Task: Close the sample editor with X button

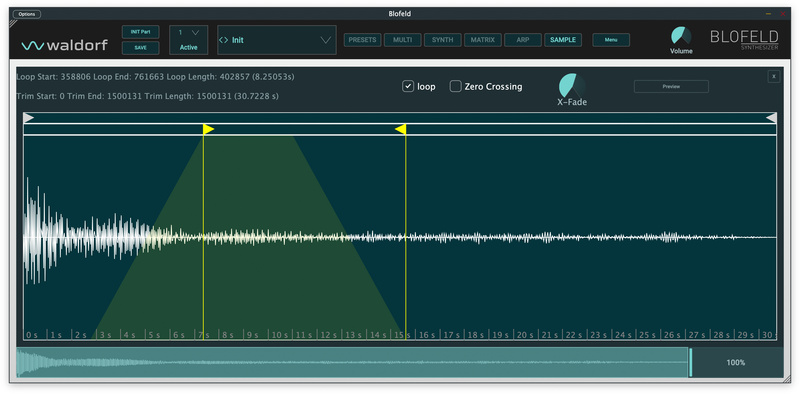Action: [773, 77]
